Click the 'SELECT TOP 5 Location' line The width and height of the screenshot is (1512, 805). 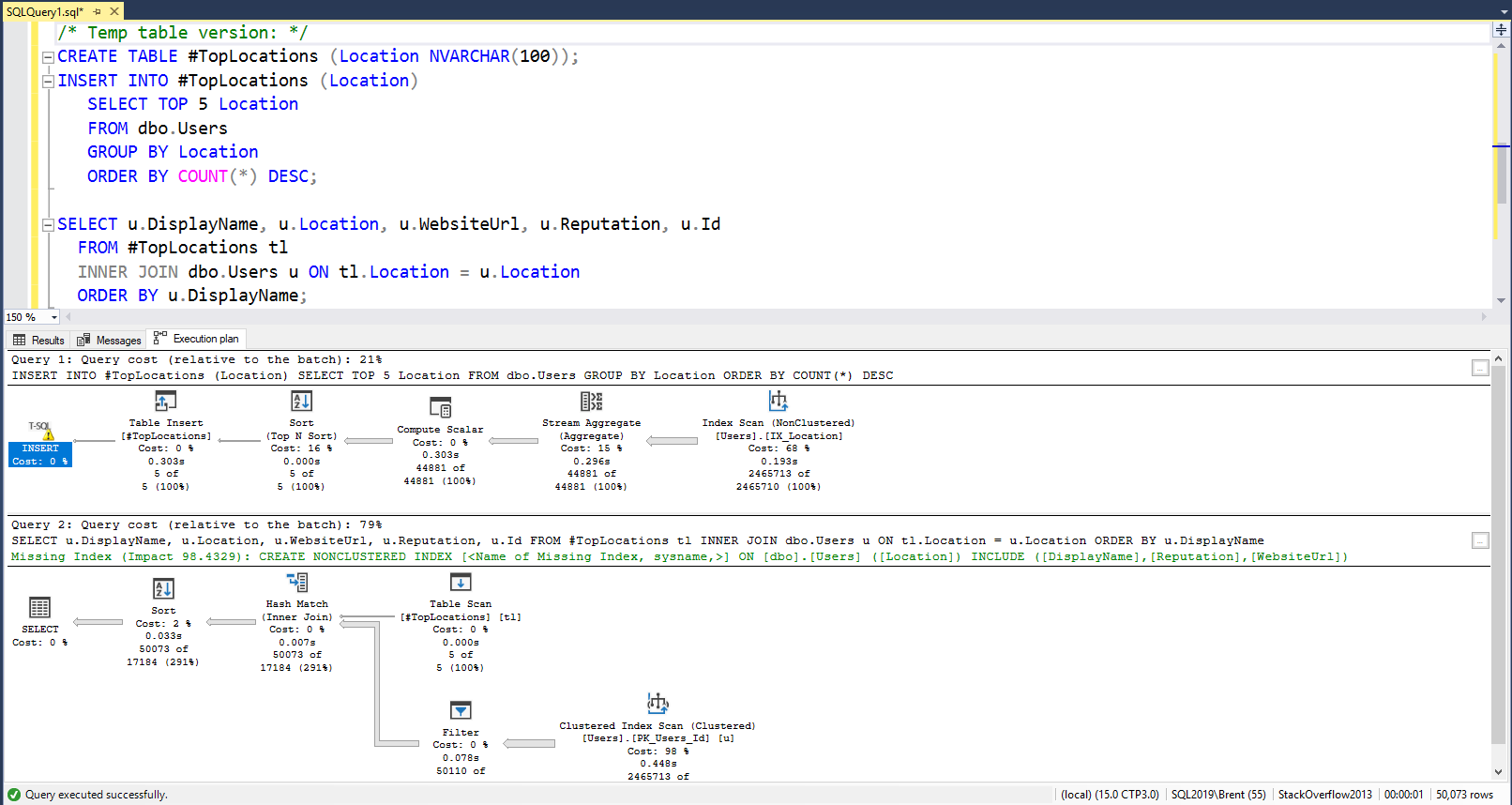click(193, 104)
